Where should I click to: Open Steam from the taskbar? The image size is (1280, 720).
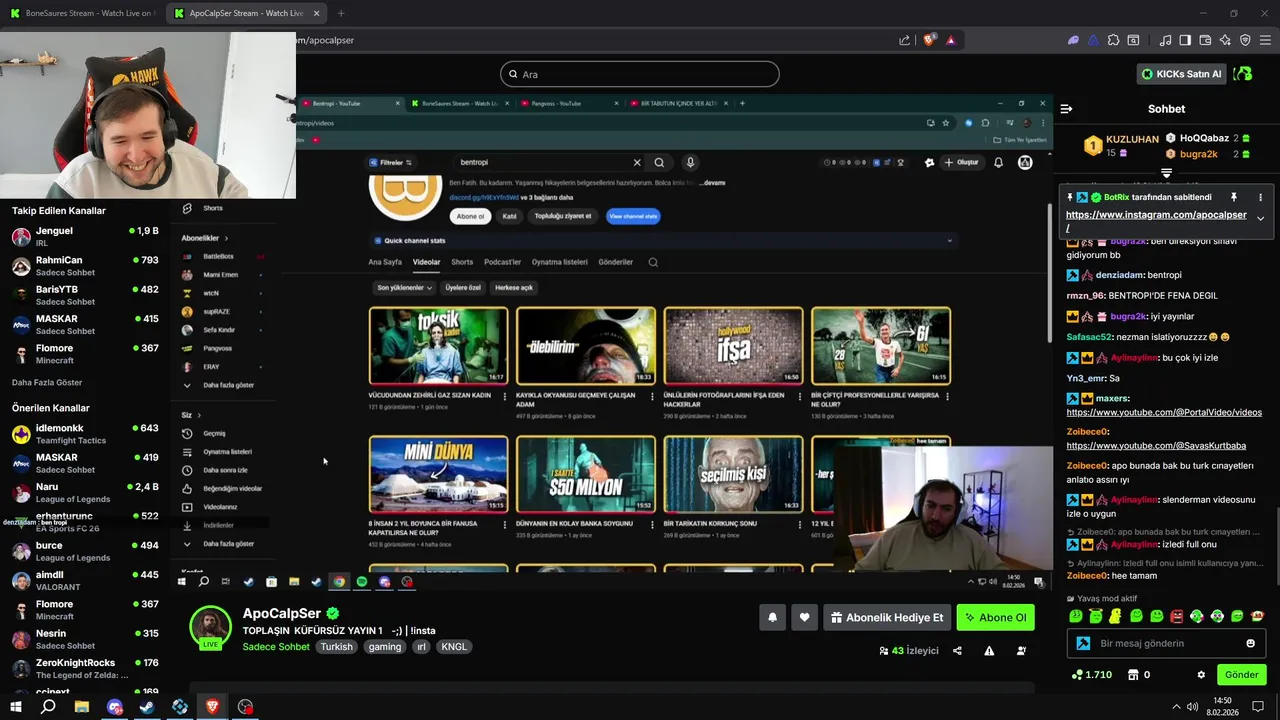pos(147,707)
